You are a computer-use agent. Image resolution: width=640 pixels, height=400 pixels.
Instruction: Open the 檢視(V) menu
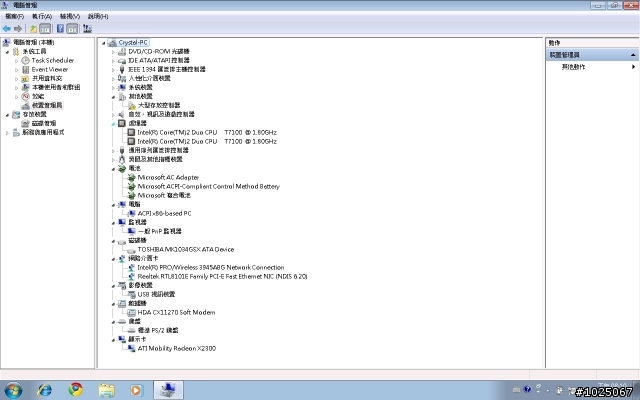70,16
